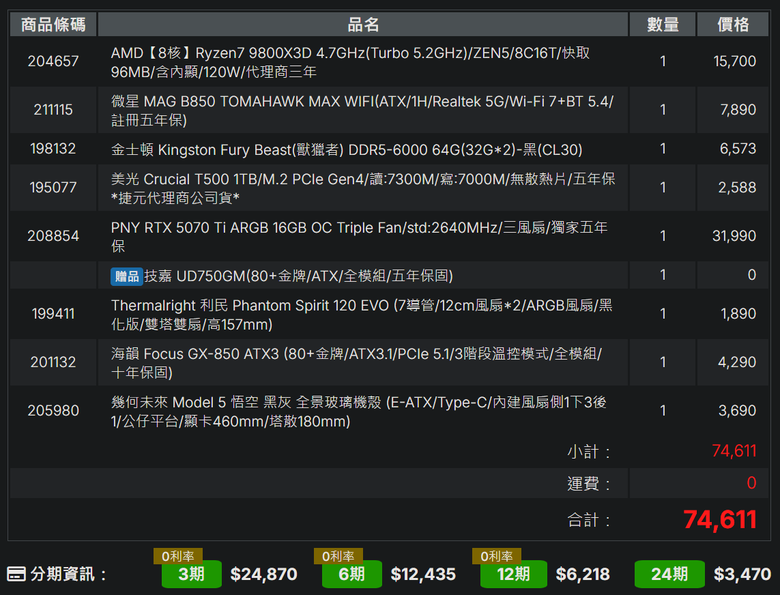780x595 pixels.
Task: Click the 贈品 gift badge
Action: [x=127, y=276]
